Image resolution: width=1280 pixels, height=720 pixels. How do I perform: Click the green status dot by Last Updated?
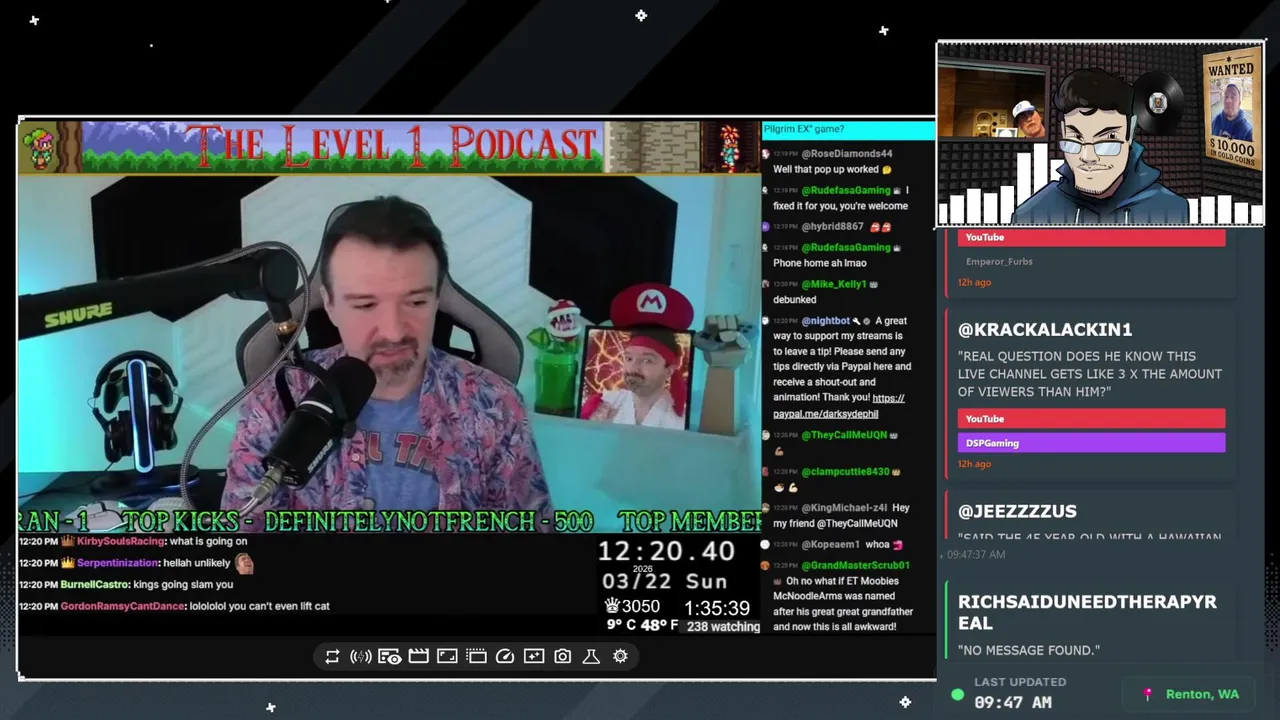tap(957, 694)
